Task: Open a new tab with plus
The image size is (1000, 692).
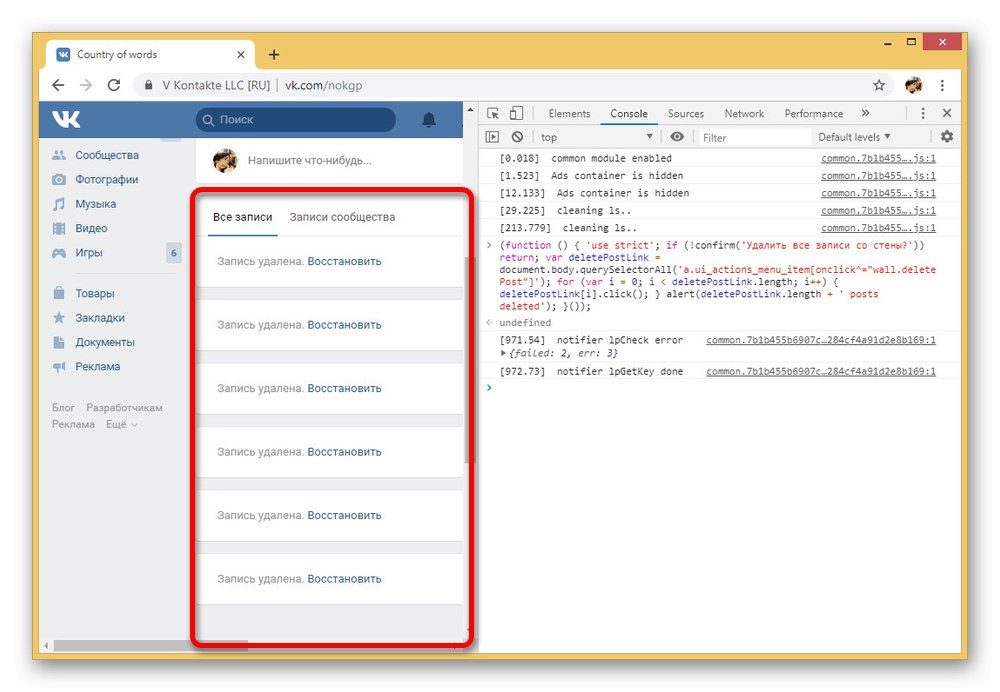Action: click(x=274, y=55)
